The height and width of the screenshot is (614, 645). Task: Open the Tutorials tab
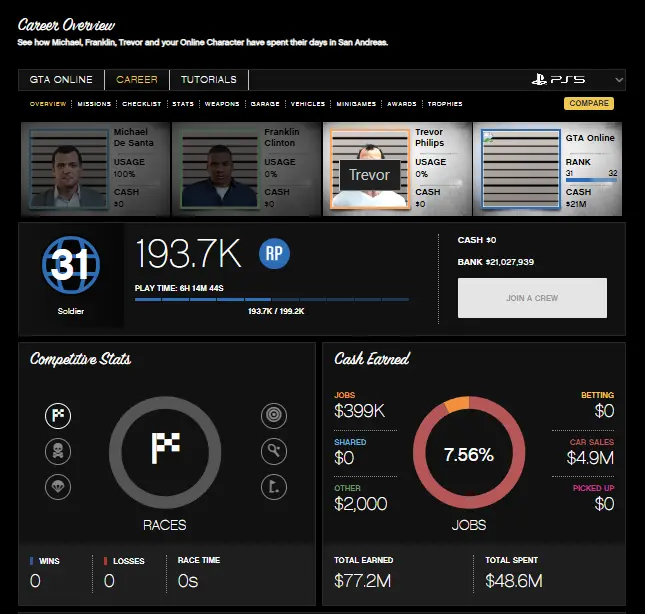[208, 80]
